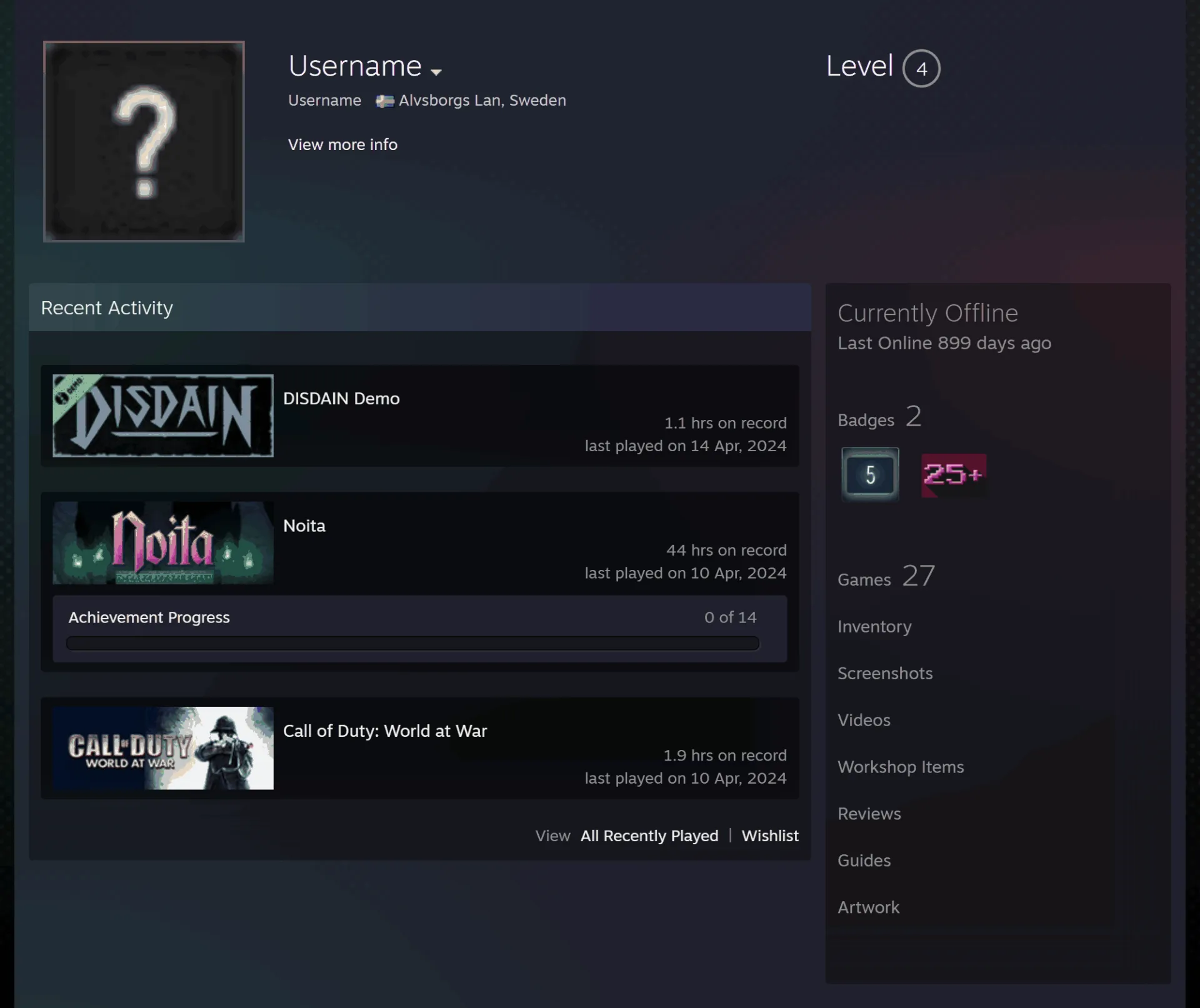The width and height of the screenshot is (1200, 1008).
Task: Open View more info link
Action: point(342,144)
